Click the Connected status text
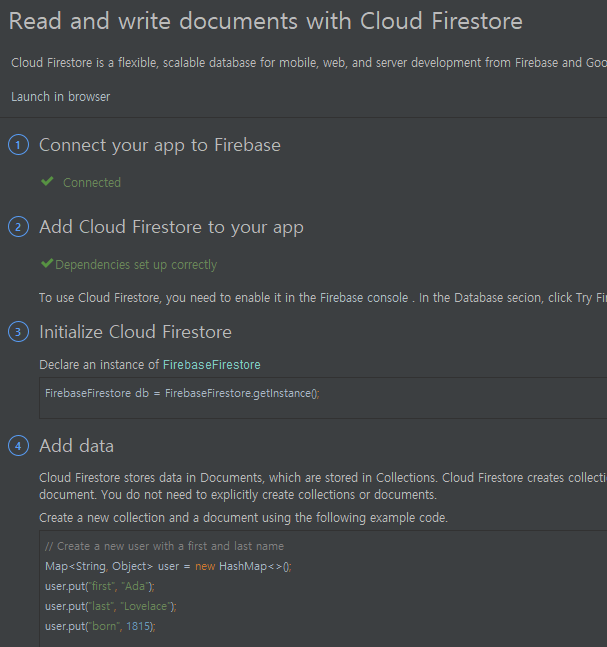 click(x=92, y=182)
